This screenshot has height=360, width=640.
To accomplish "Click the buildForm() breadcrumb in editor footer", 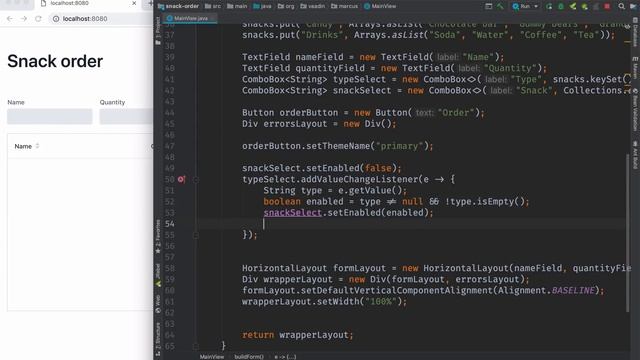I will click(249, 357).
